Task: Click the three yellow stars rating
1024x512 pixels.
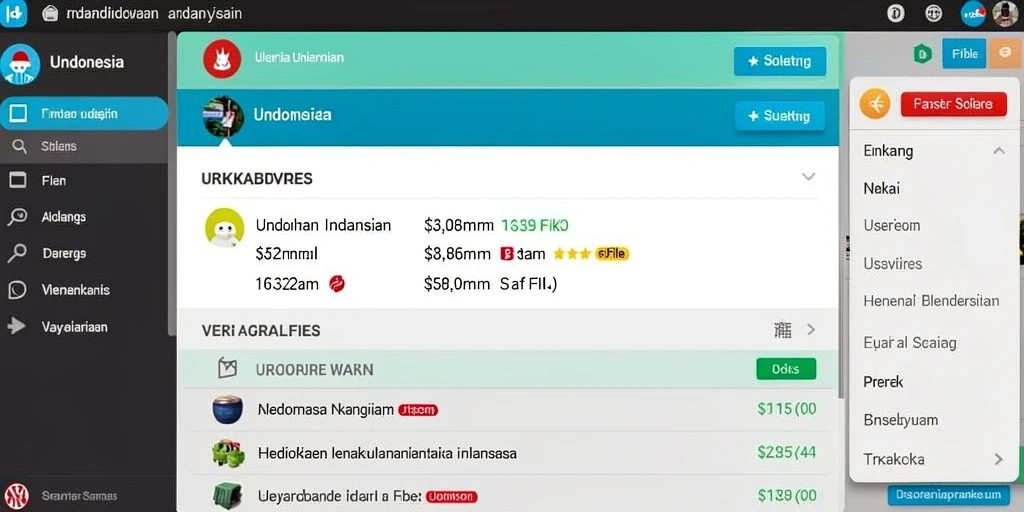Action: [572, 254]
